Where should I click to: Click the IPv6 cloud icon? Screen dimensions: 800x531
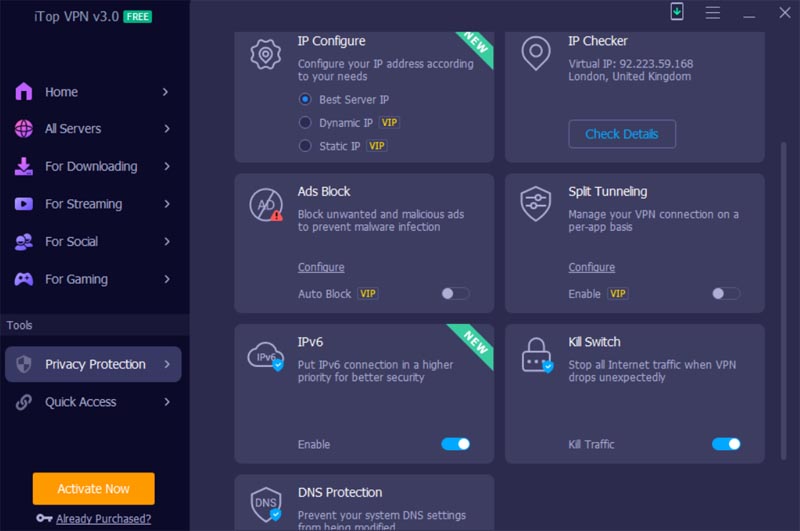[265, 356]
